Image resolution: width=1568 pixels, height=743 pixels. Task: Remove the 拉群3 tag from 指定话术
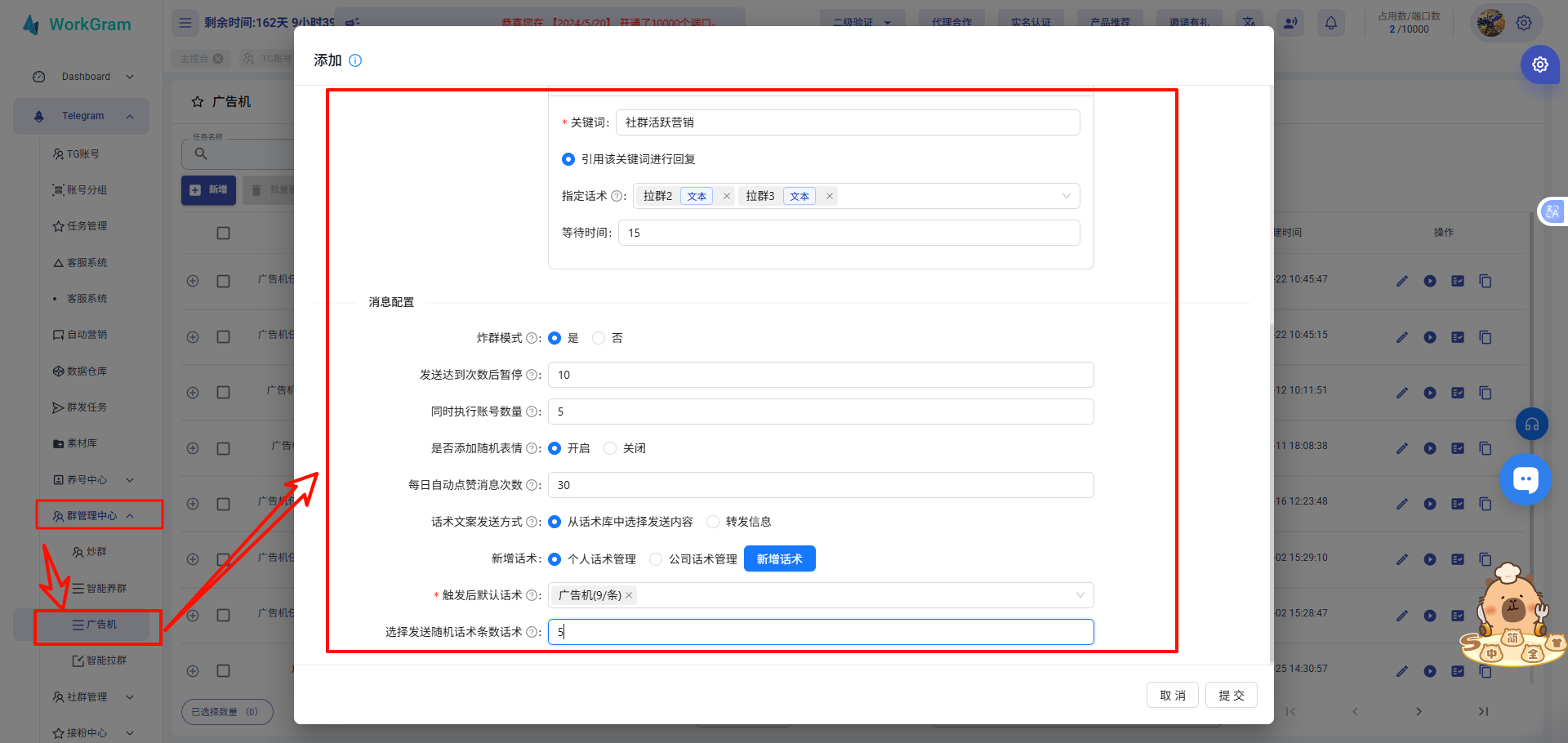click(x=830, y=196)
